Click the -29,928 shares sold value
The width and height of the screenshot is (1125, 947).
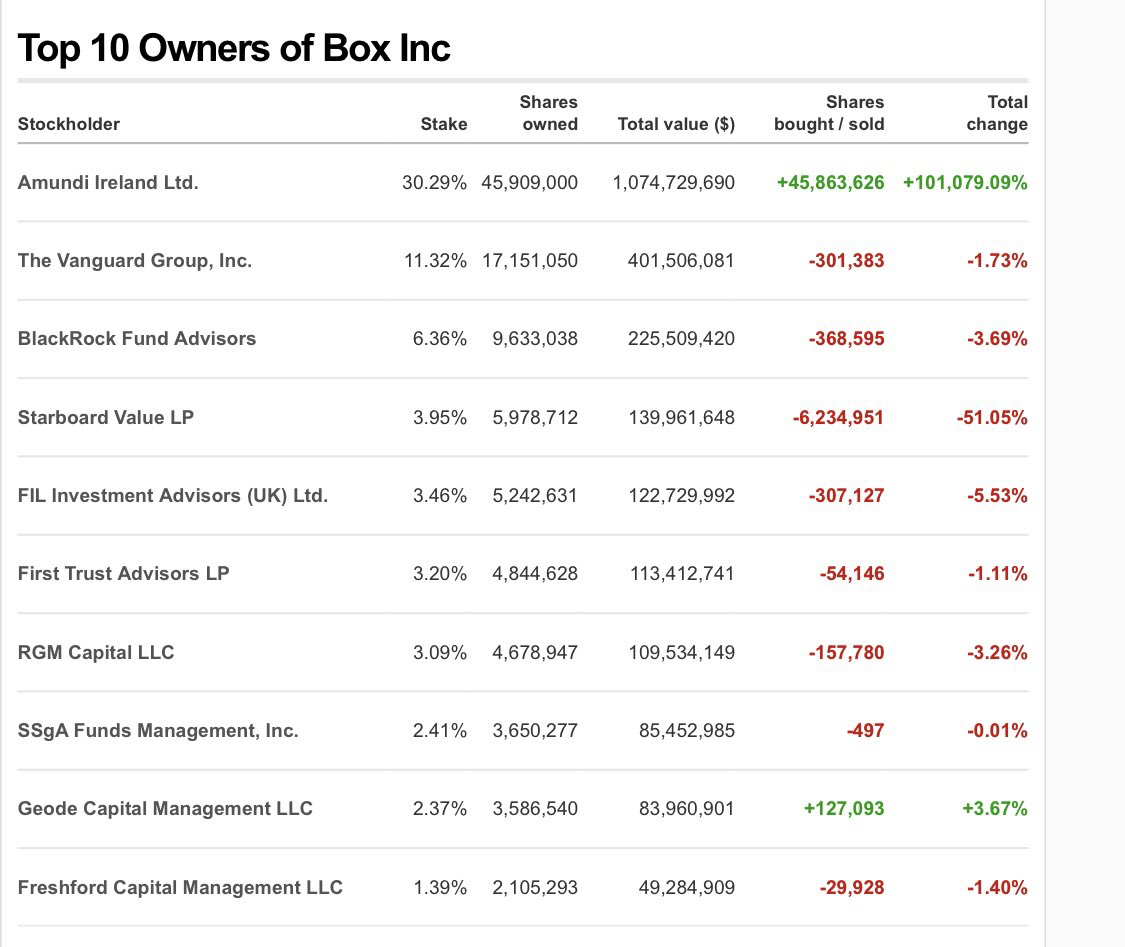coord(852,889)
